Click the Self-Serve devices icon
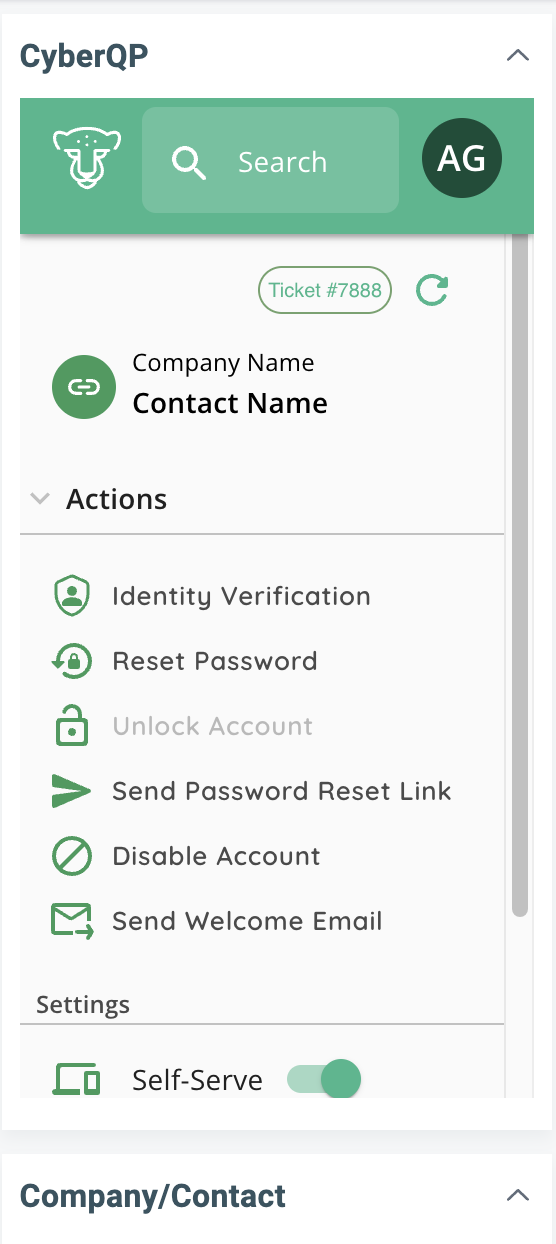The width and height of the screenshot is (556, 1244). (x=76, y=1080)
